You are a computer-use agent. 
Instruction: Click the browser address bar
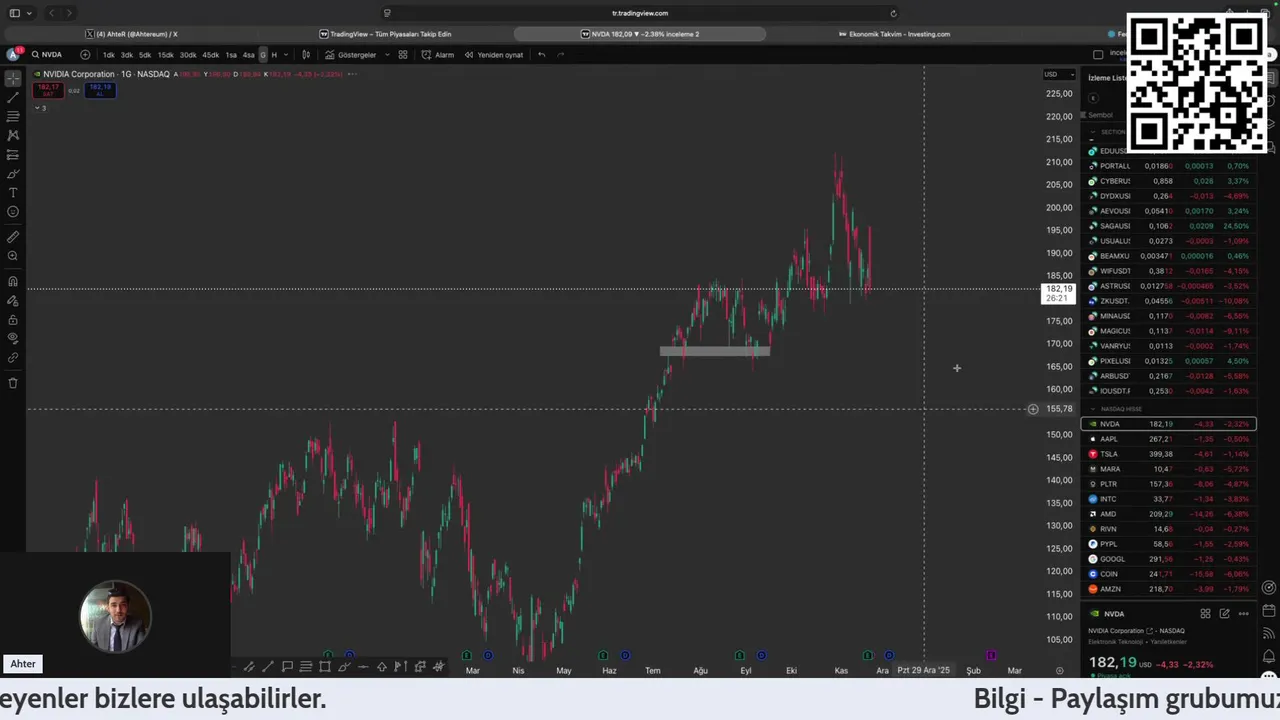click(x=640, y=13)
